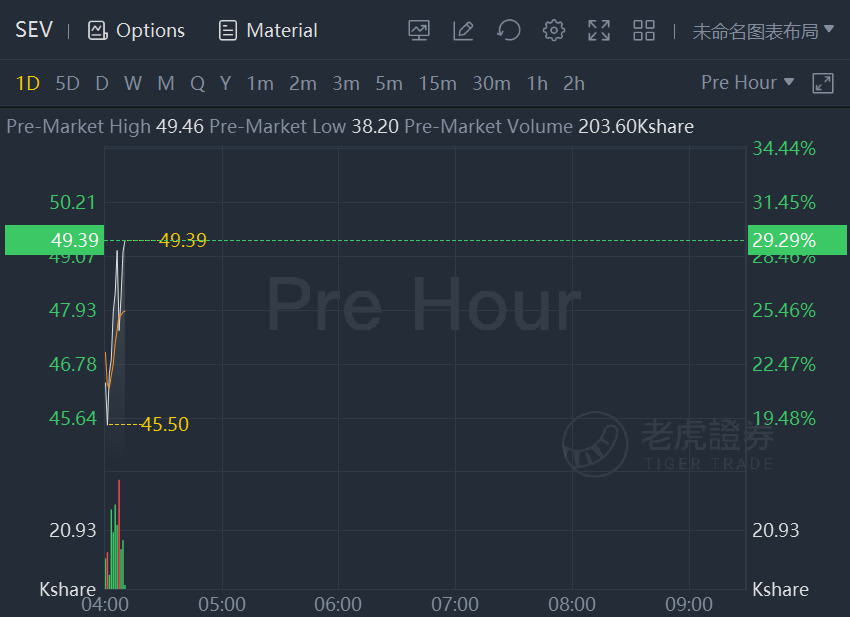
Task: Click the 04:00 marker on time axis
Action: [x=104, y=604]
